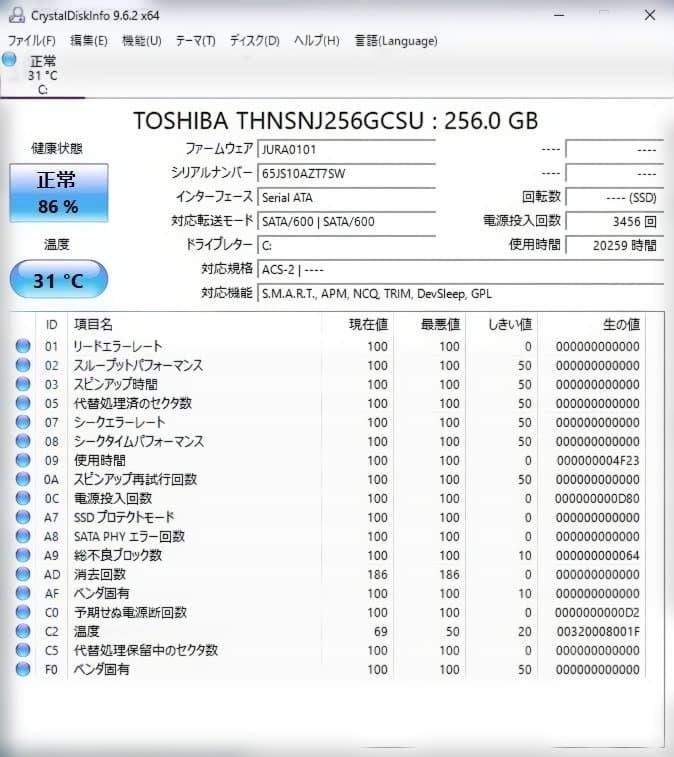The height and width of the screenshot is (757, 674).
Task: Click status orb for C2 温度
Action: point(23,631)
